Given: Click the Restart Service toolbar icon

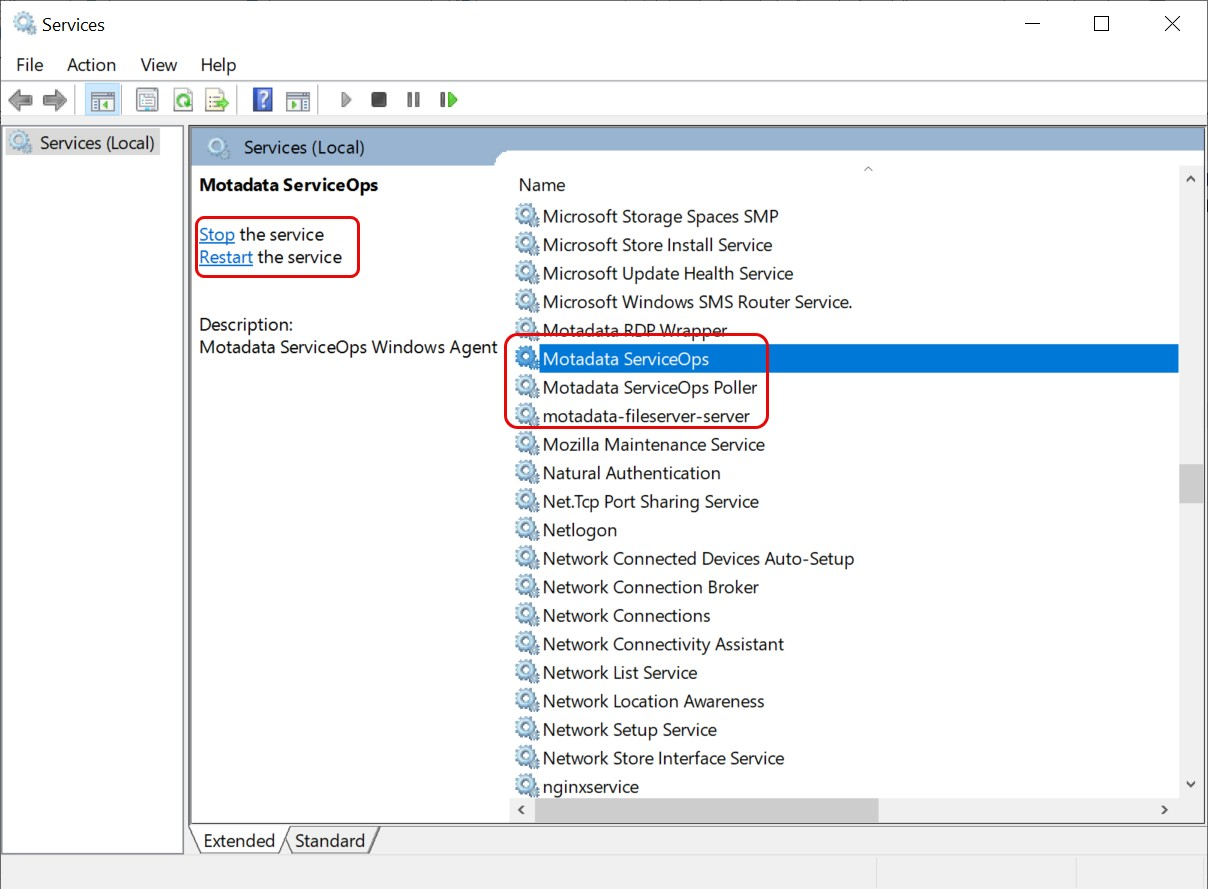Looking at the screenshot, I should pyautogui.click(x=449, y=100).
